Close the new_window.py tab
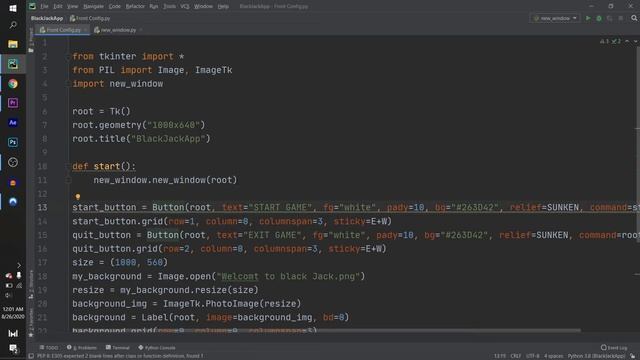This screenshot has width=640, height=360. tap(141, 30)
